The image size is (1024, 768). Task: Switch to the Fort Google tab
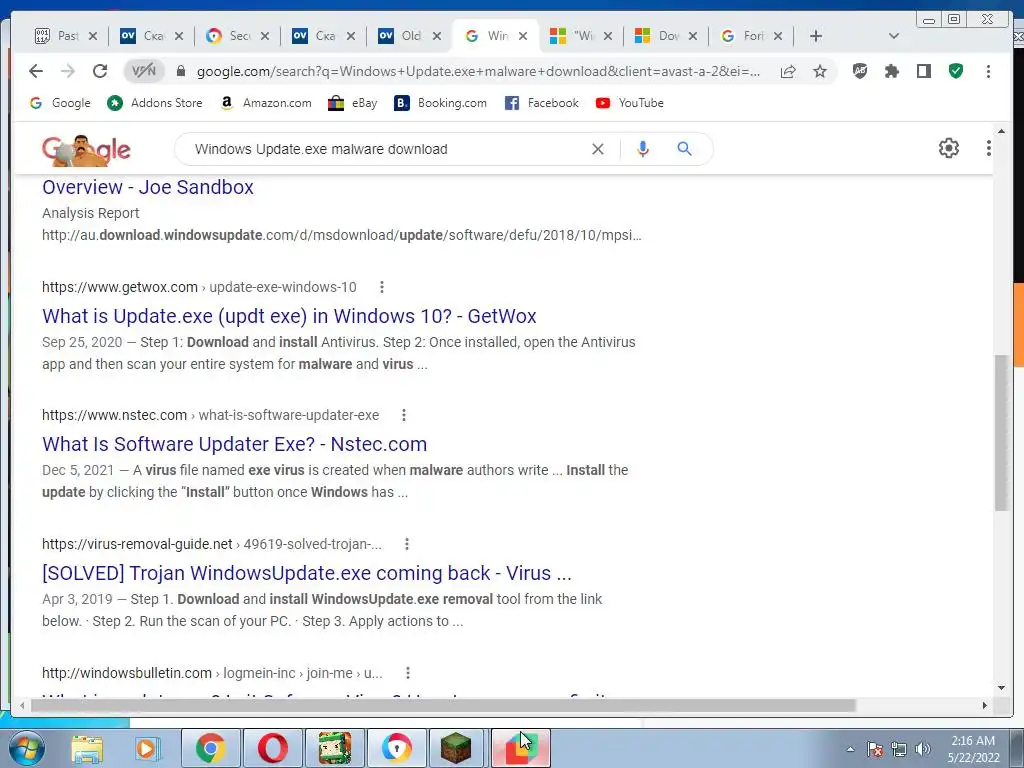pyautogui.click(x=744, y=36)
